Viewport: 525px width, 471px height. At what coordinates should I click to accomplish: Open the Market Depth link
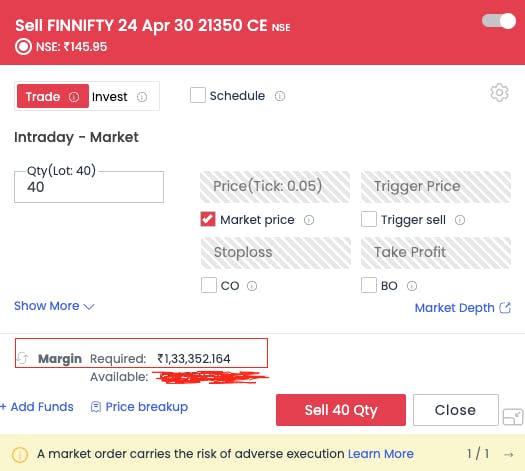pos(462,308)
